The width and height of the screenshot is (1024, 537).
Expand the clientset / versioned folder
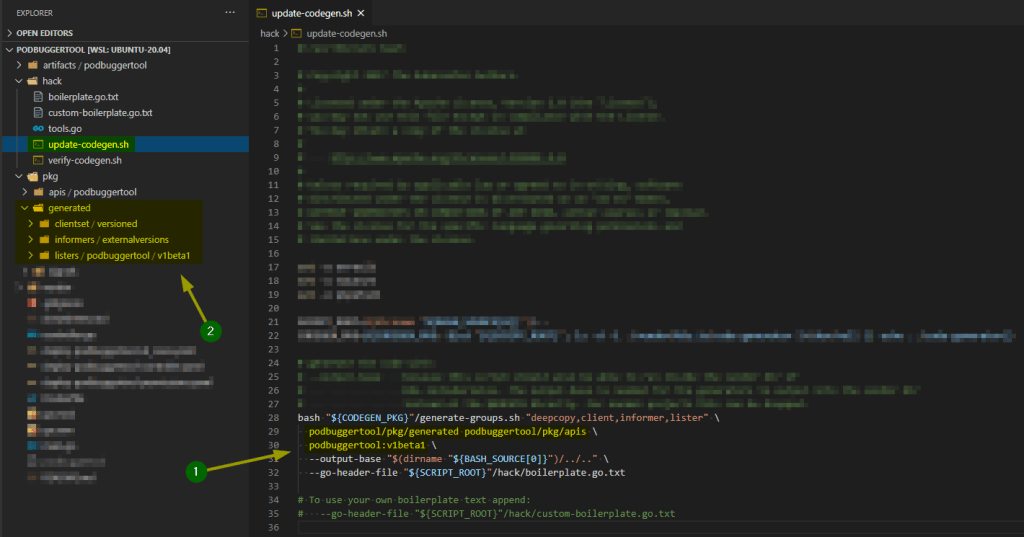tap(31, 224)
